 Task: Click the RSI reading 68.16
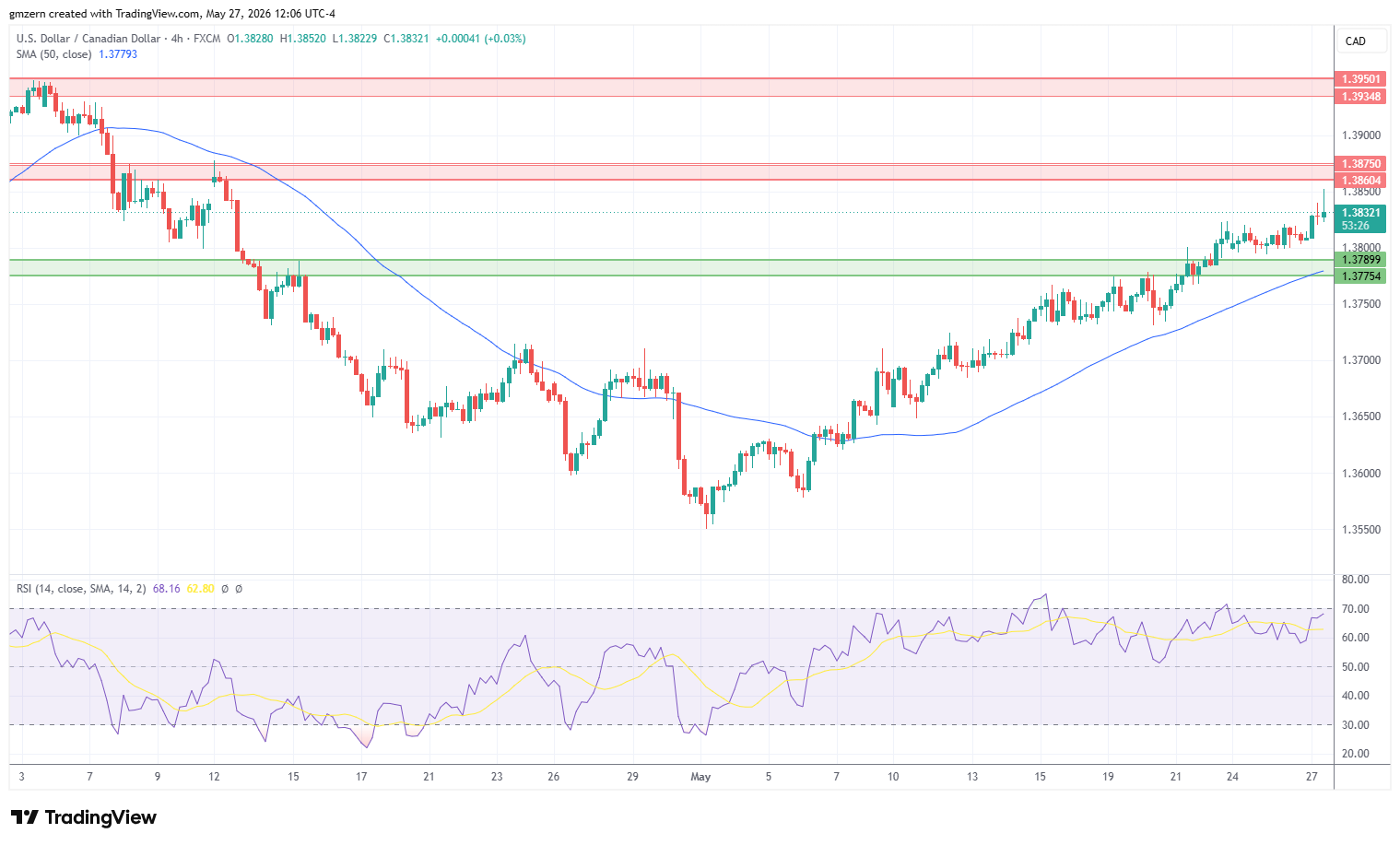click(167, 588)
